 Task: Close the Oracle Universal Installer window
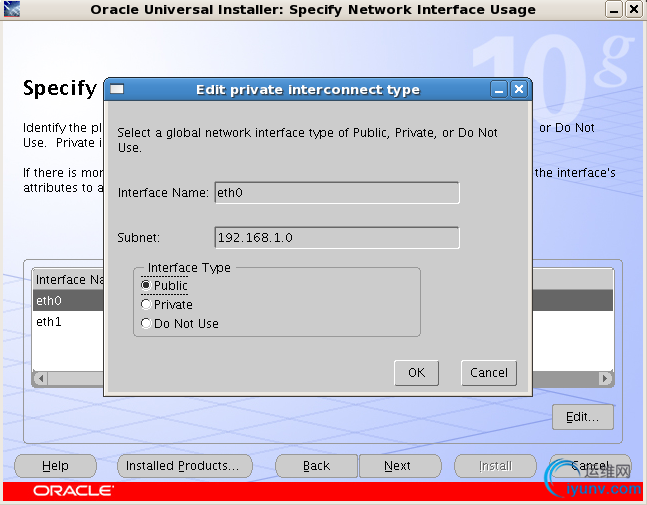click(634, 9)
